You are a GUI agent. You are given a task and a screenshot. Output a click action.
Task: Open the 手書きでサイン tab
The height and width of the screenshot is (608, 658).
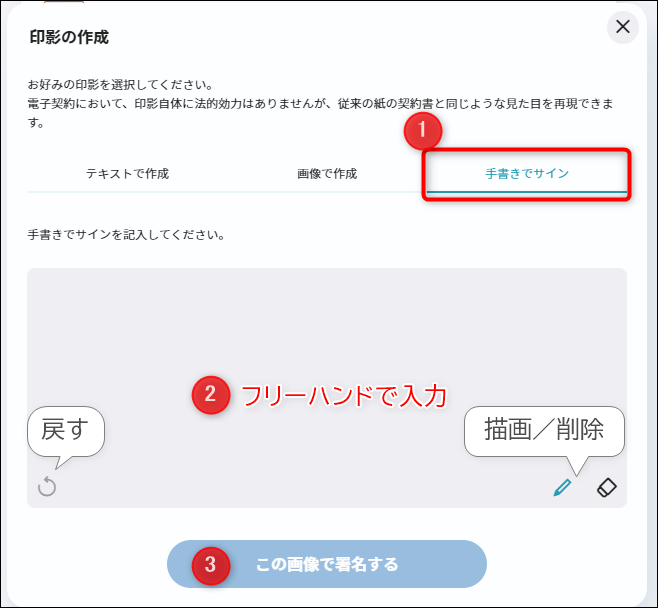[x=527, y=173]
